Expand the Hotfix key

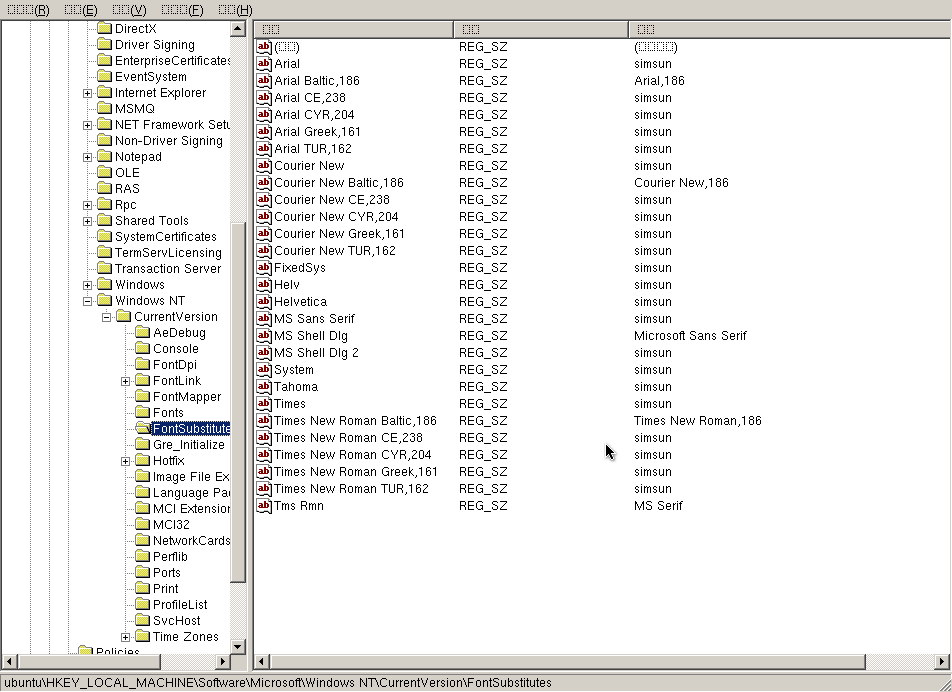126,461
